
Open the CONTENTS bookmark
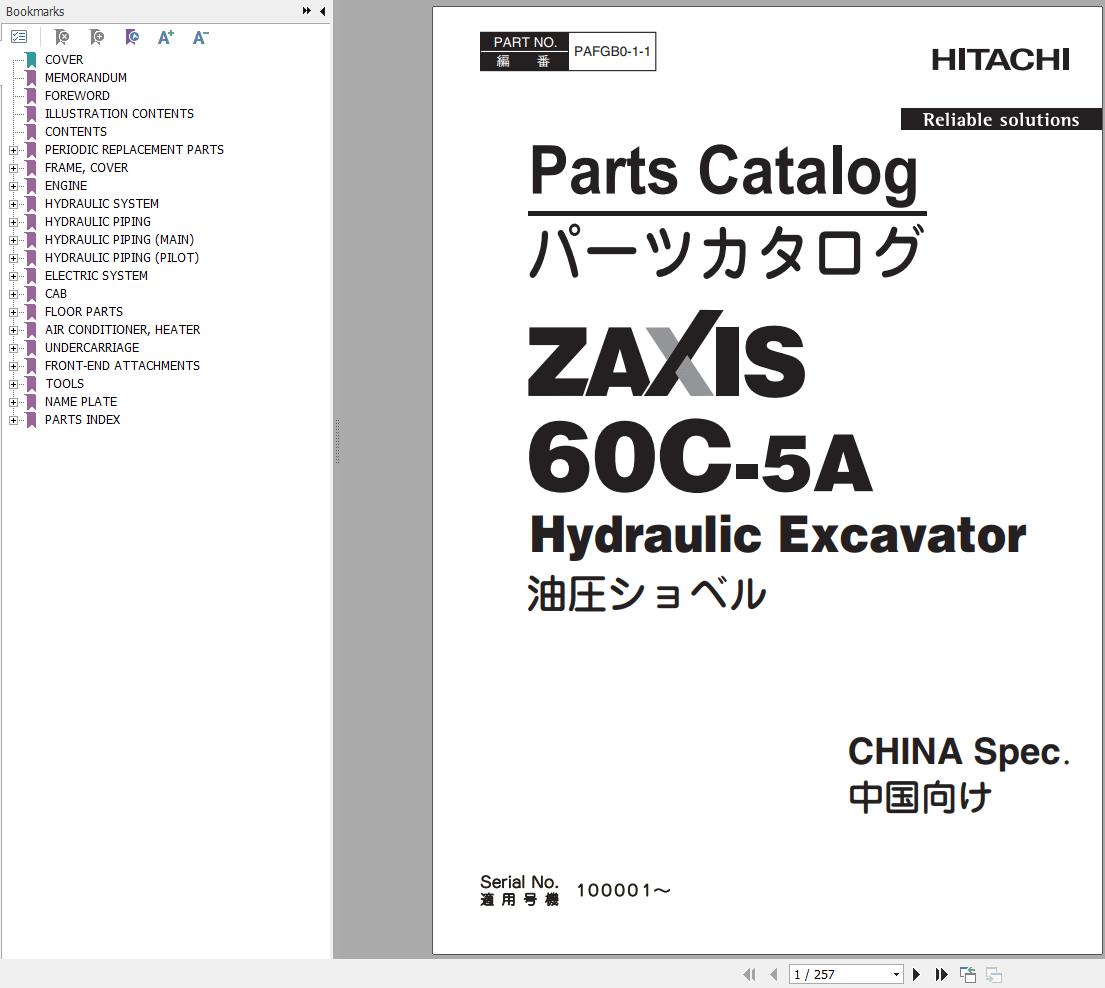click(x=75, y=132)
